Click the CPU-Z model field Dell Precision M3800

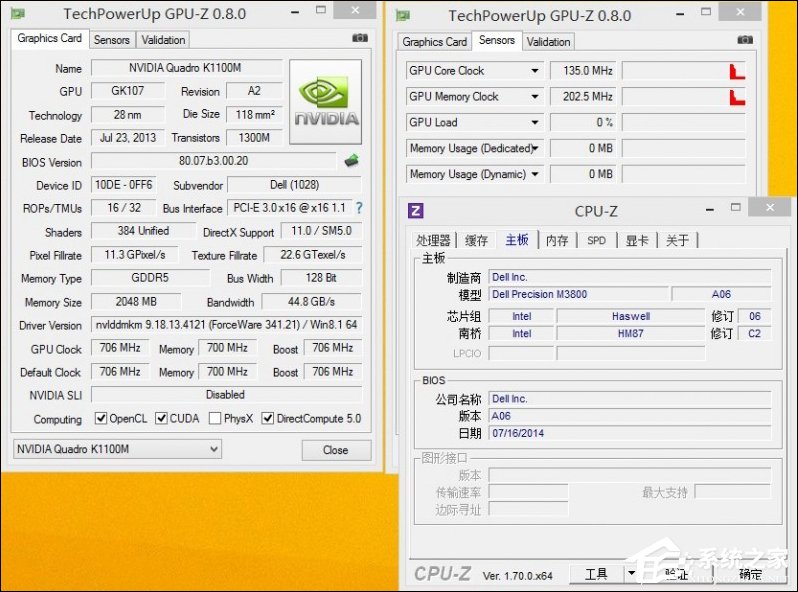click(x=579, y=294)
